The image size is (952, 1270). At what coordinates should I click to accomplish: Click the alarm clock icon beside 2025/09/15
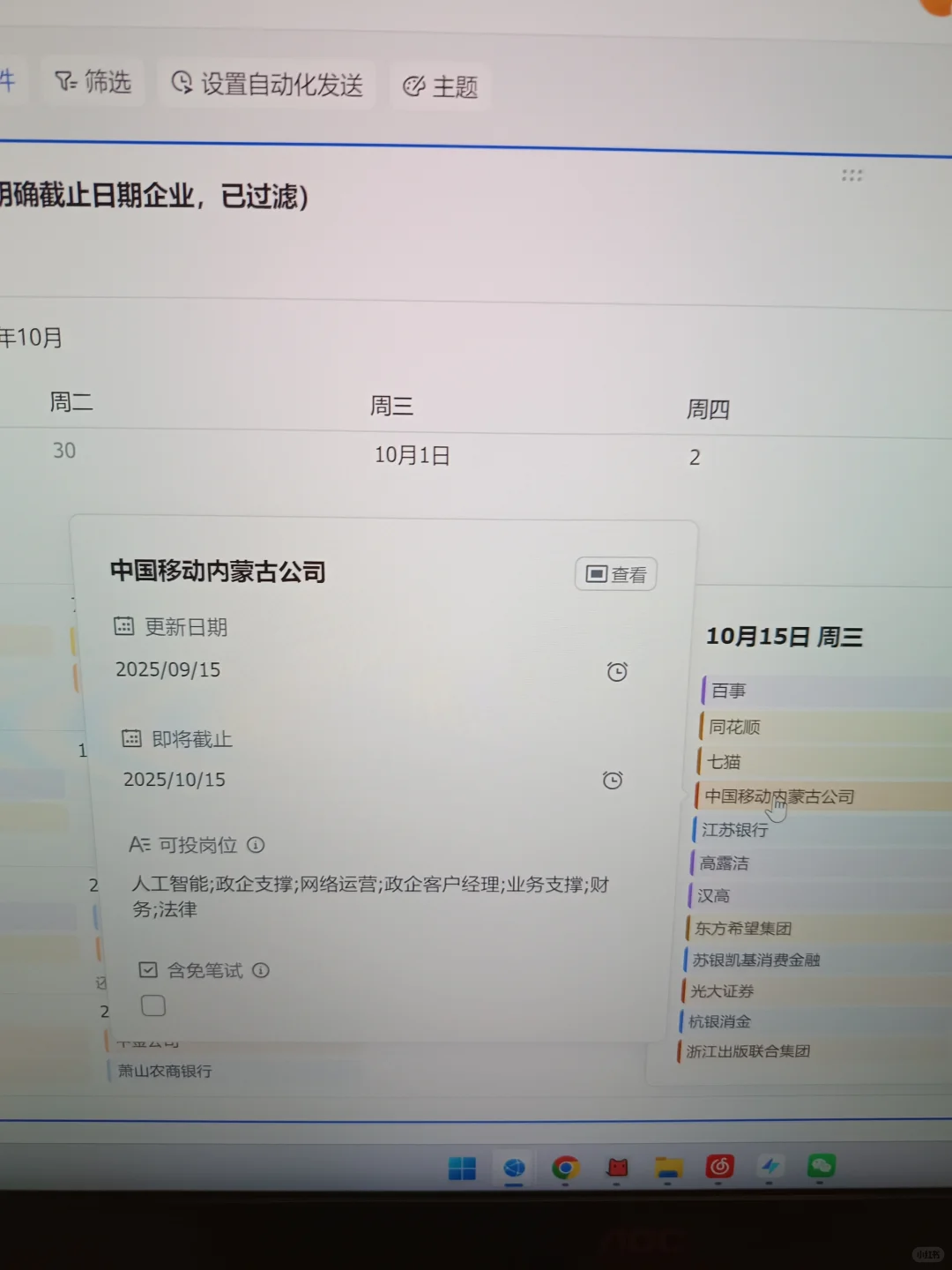point(617,672)
